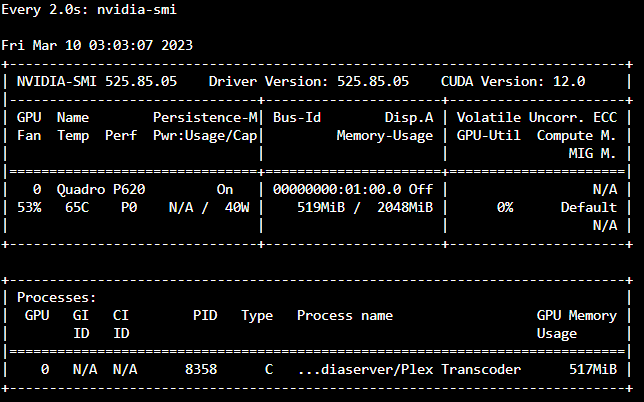This screenshot has height=402, width=644.
Task: Click the process memory usage '517MiB'
Action: (x=593, y=370)
